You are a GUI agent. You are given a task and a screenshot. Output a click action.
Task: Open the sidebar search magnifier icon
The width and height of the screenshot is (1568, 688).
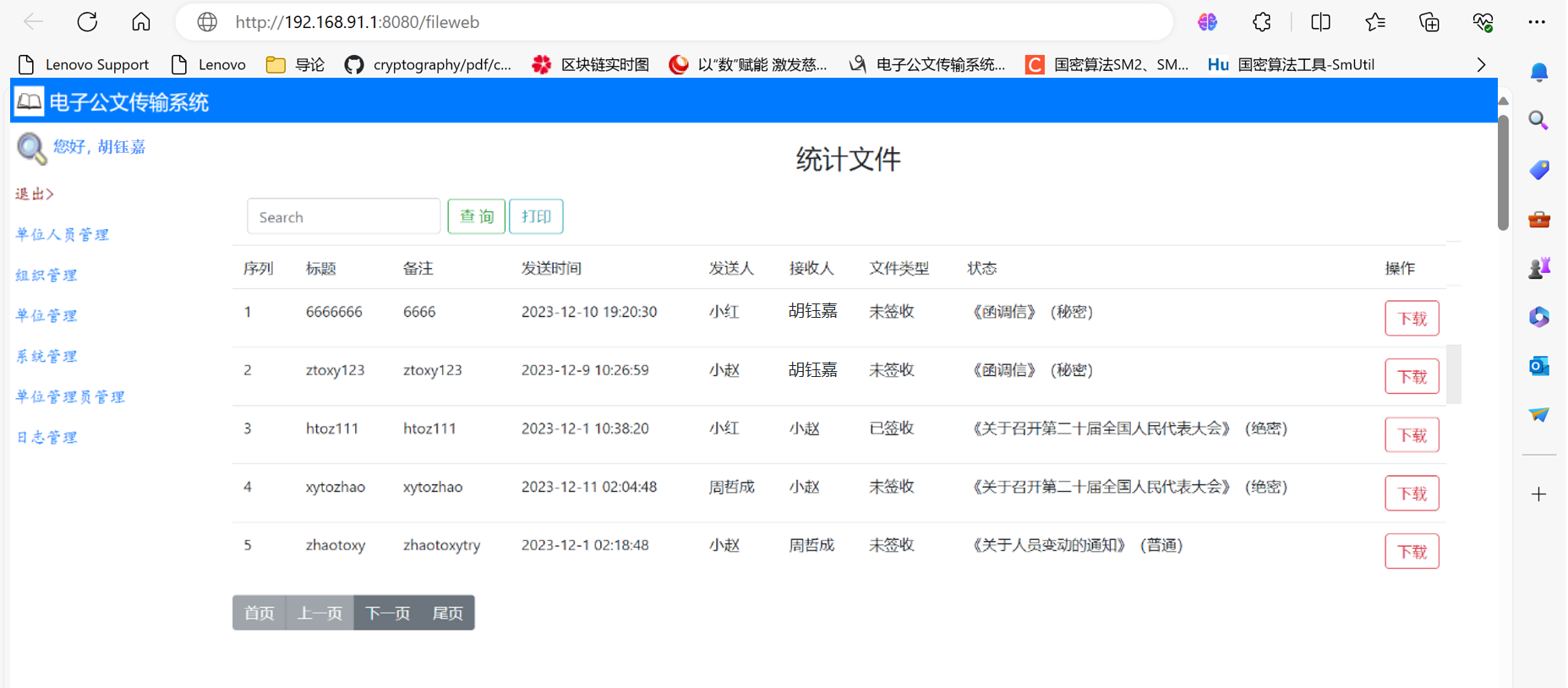pyautogui.click(x=1539, y=121)
